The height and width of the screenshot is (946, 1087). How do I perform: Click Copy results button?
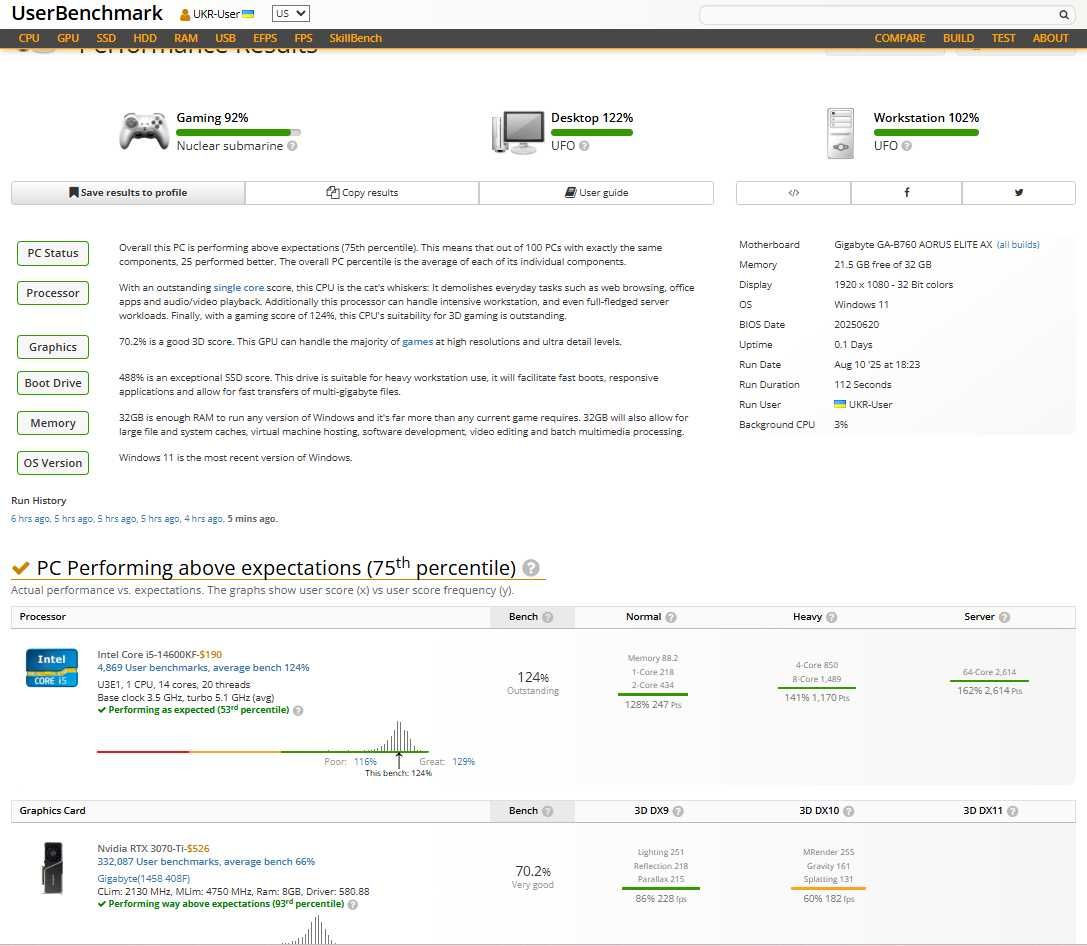pyautogui.click(x=362, y=193)
